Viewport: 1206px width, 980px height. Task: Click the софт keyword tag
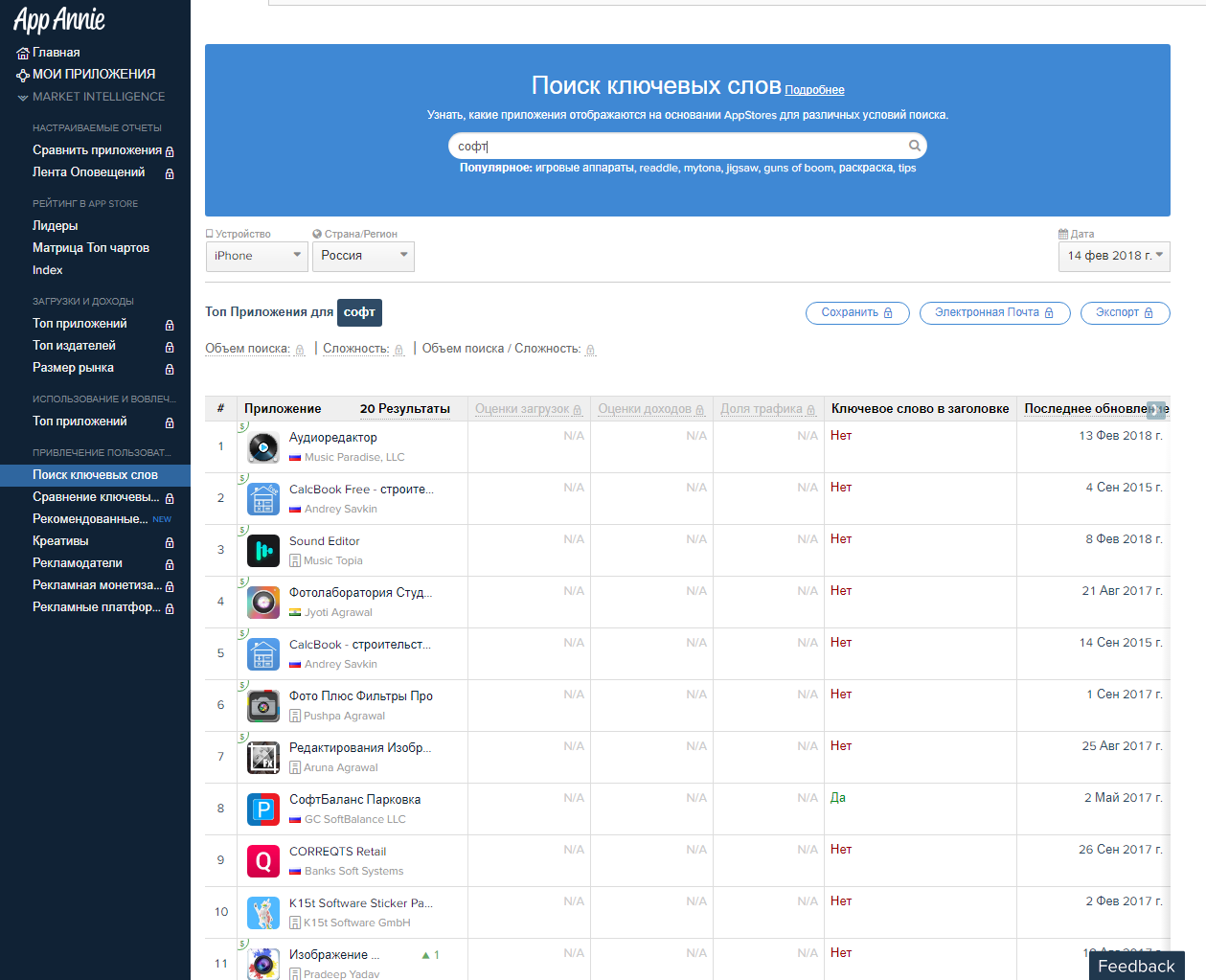[x=359, y=312]
